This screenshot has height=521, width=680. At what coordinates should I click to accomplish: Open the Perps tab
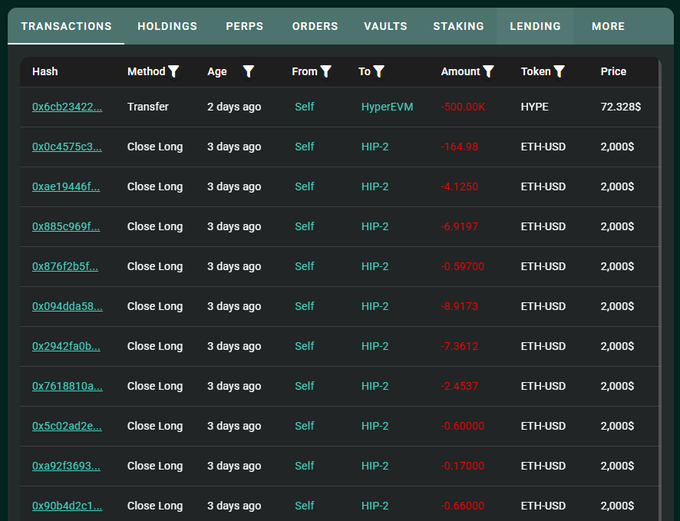coord(245,26)
